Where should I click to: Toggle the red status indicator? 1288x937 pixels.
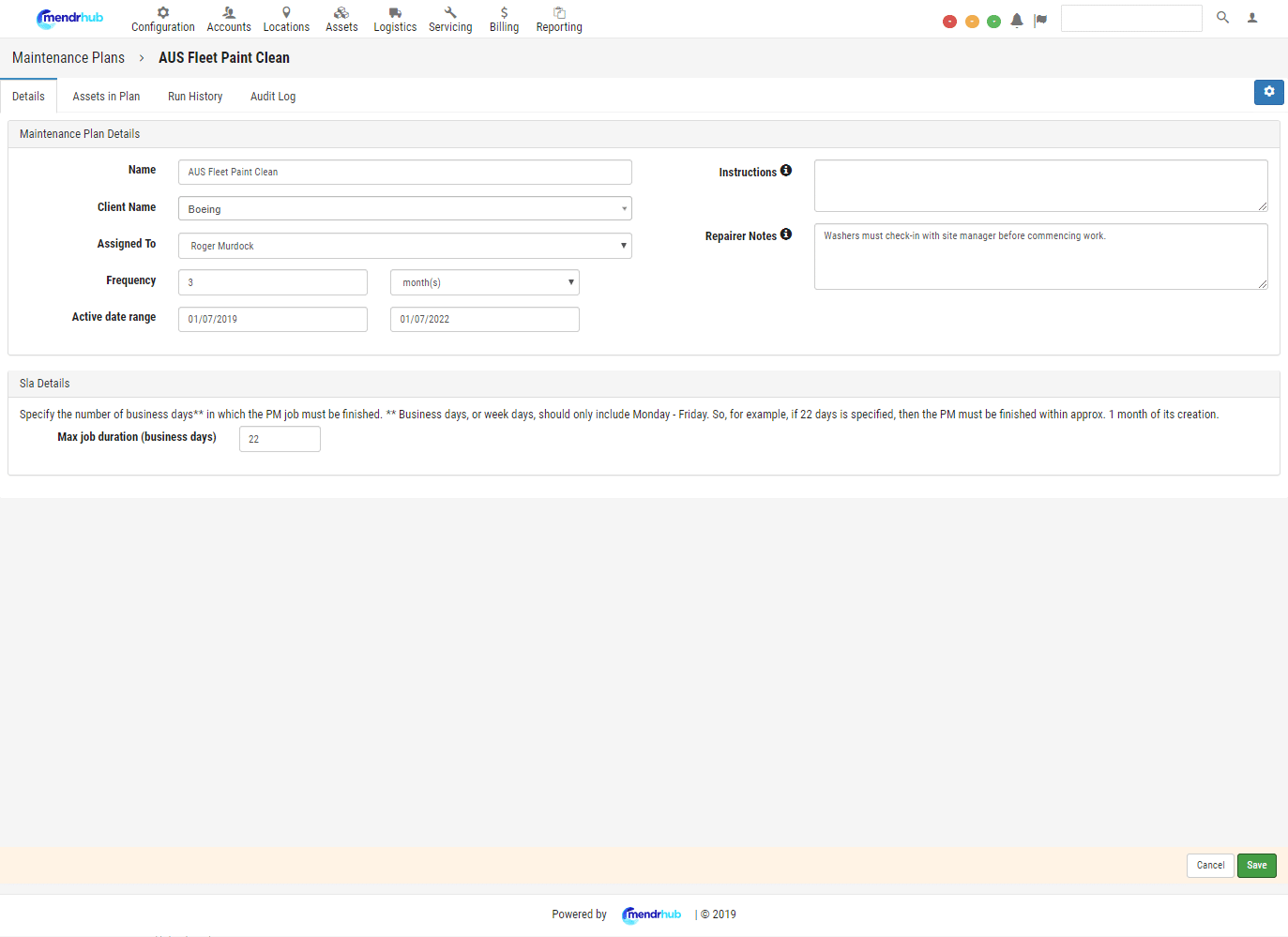pyautogui.click(x=949, y=20)
